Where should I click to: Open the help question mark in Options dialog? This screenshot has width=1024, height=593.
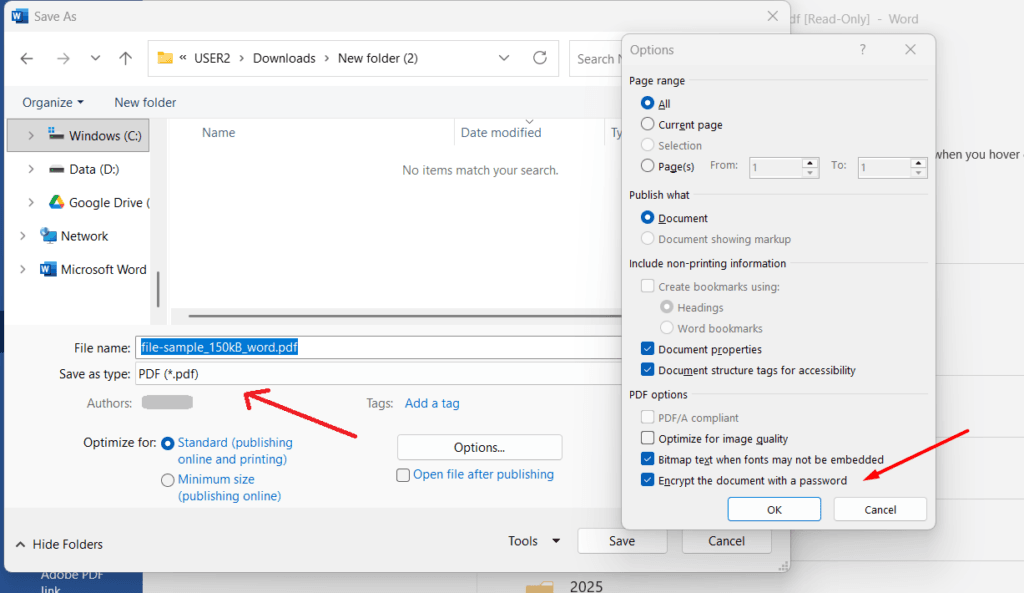pos(862,49)
